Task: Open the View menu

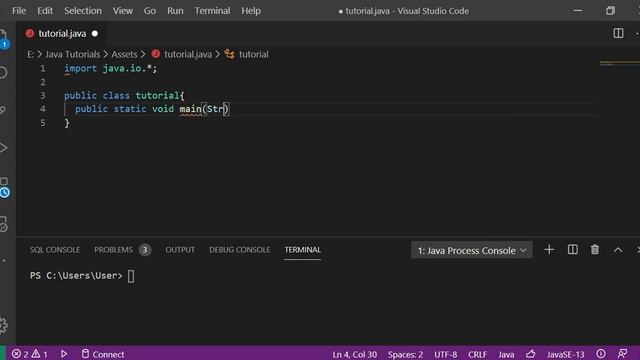Action: click(122, 11)
